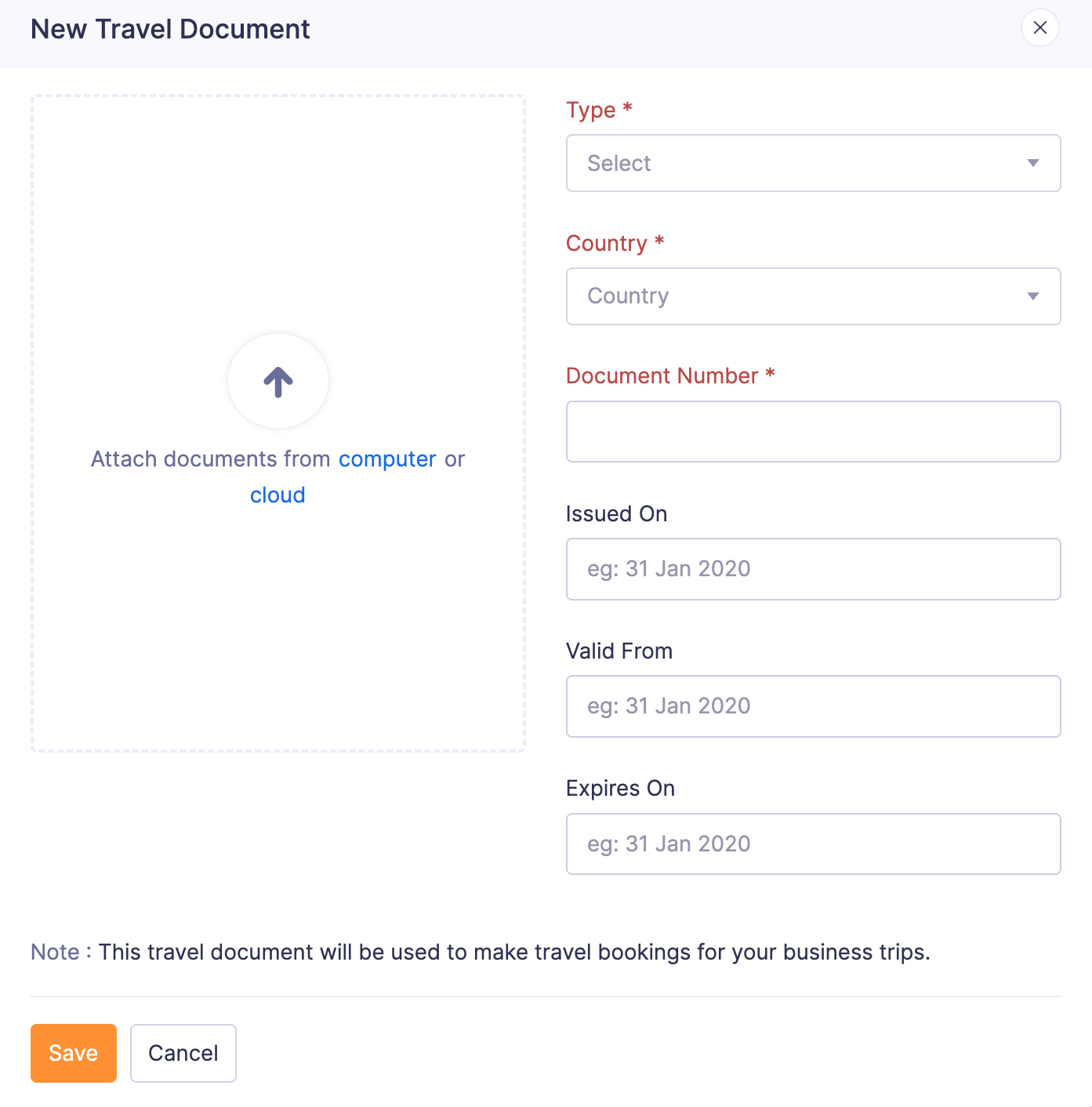
Task: Click the Expires On label
Action: (620, 788)
